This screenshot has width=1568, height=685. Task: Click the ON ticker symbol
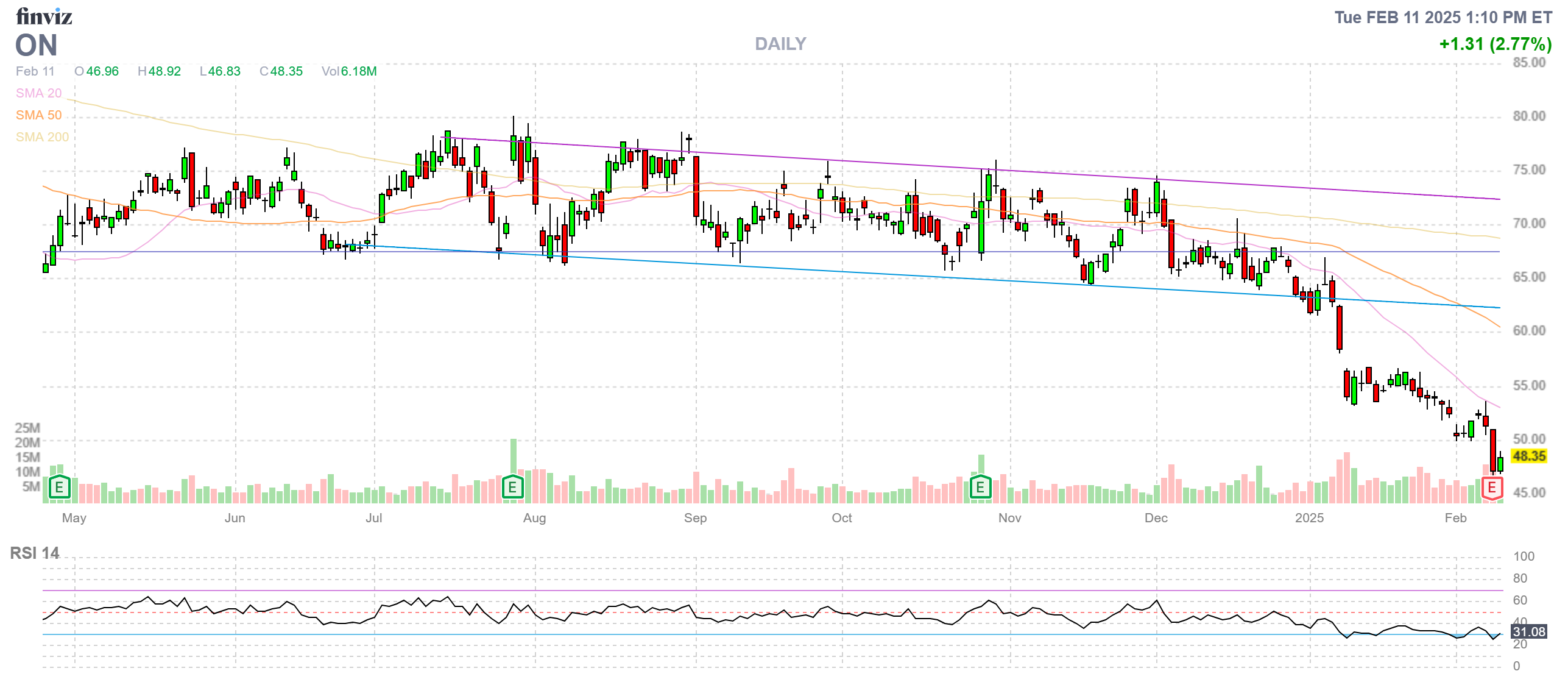click(x=37, y=46)
